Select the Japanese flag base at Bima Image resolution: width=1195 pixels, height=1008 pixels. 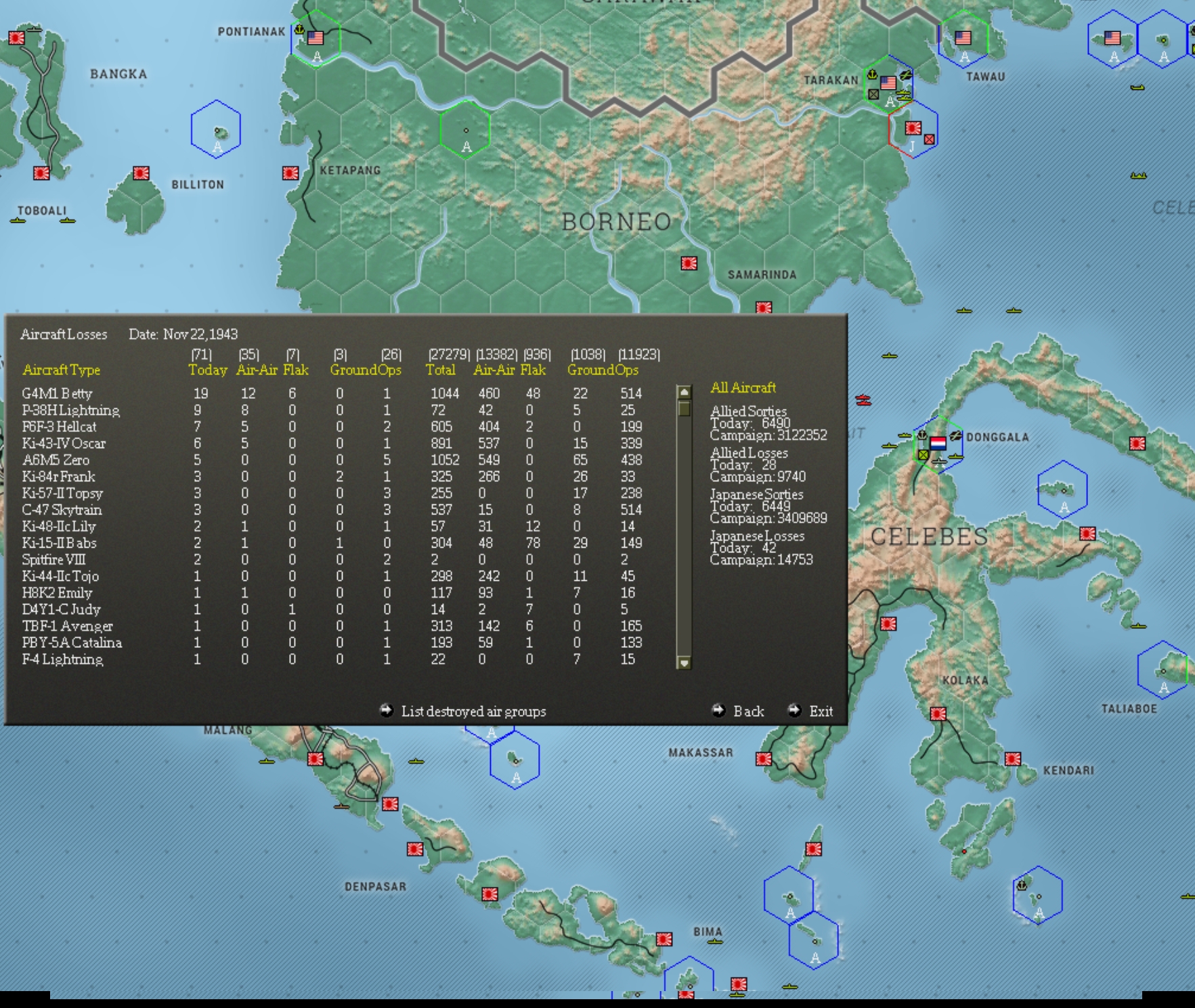(664, 940)
